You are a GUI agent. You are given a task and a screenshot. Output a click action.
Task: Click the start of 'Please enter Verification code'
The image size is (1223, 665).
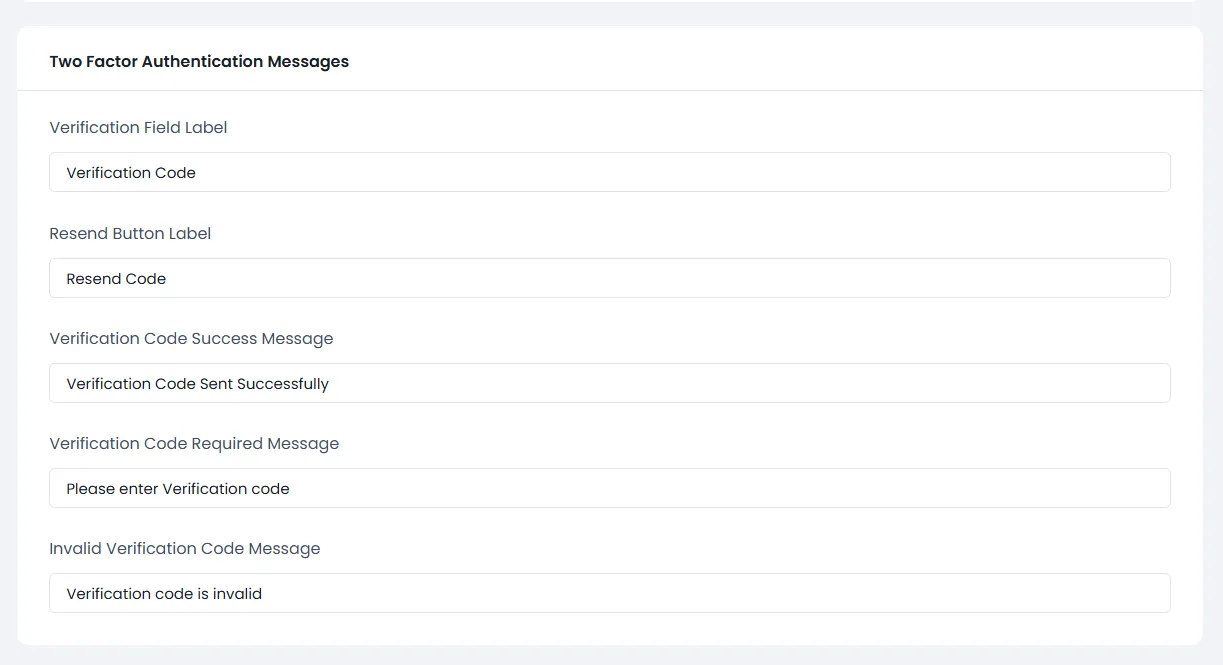pyautogui.click(x=67, y=488)
